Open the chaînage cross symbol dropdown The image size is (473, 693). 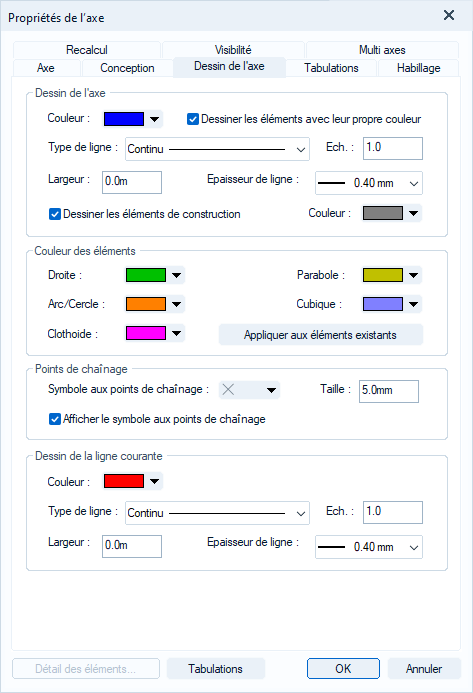(x=250, y=390)
